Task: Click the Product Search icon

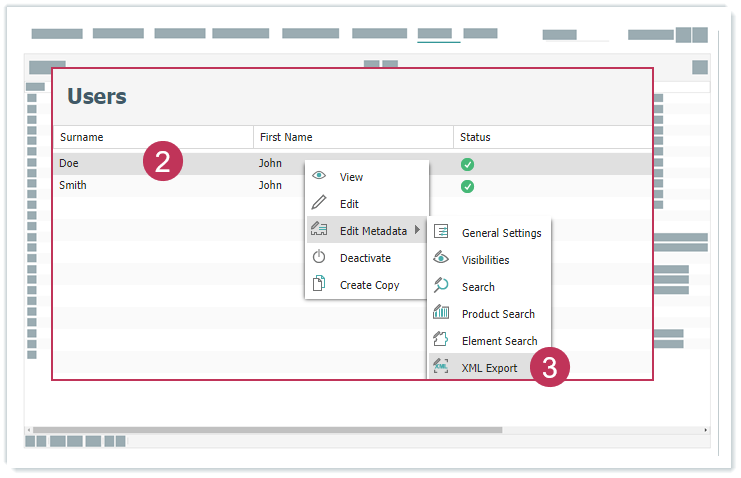Action: click(441, 313)
